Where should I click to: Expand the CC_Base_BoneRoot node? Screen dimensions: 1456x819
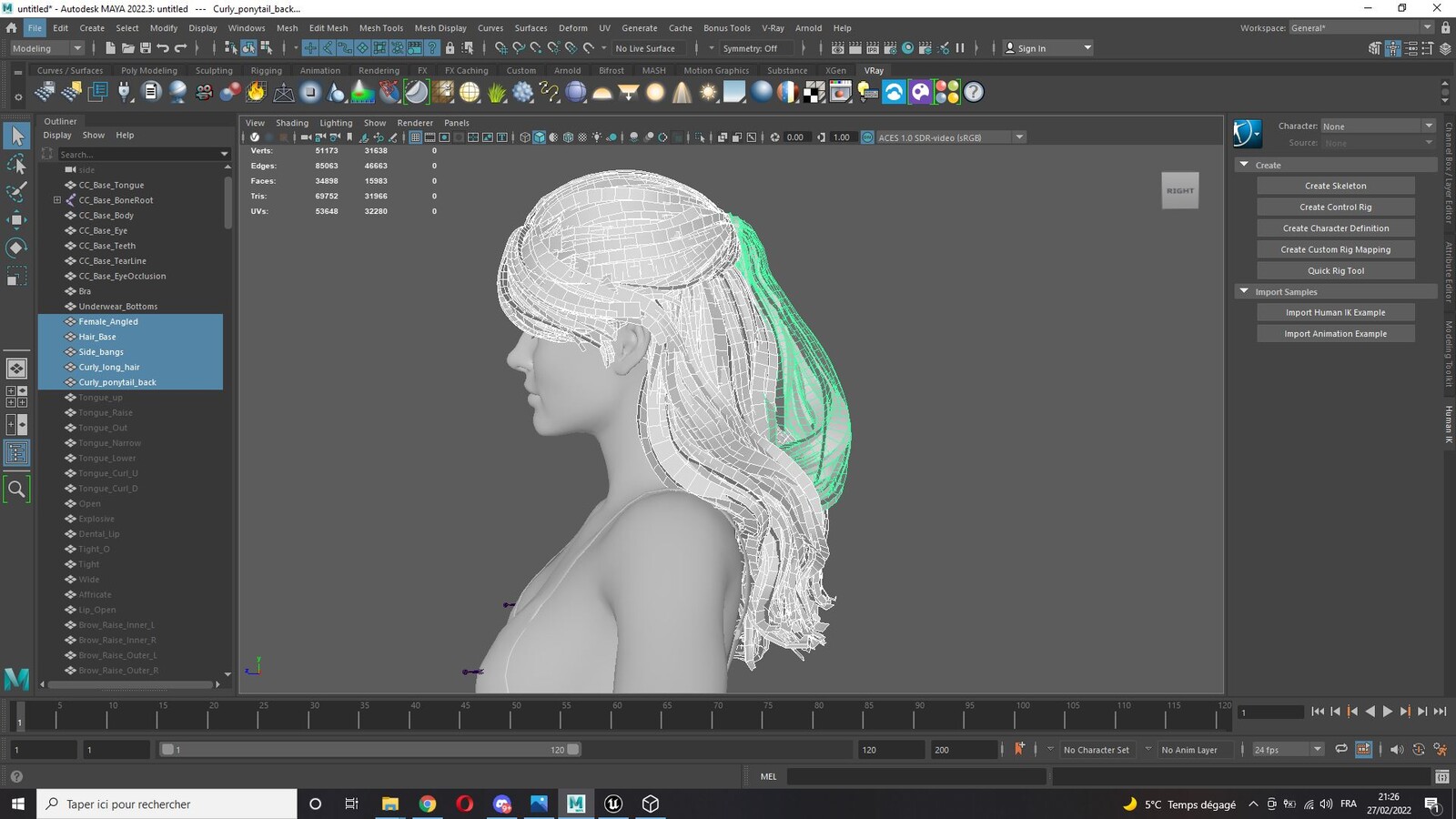[x=56, y=200]
